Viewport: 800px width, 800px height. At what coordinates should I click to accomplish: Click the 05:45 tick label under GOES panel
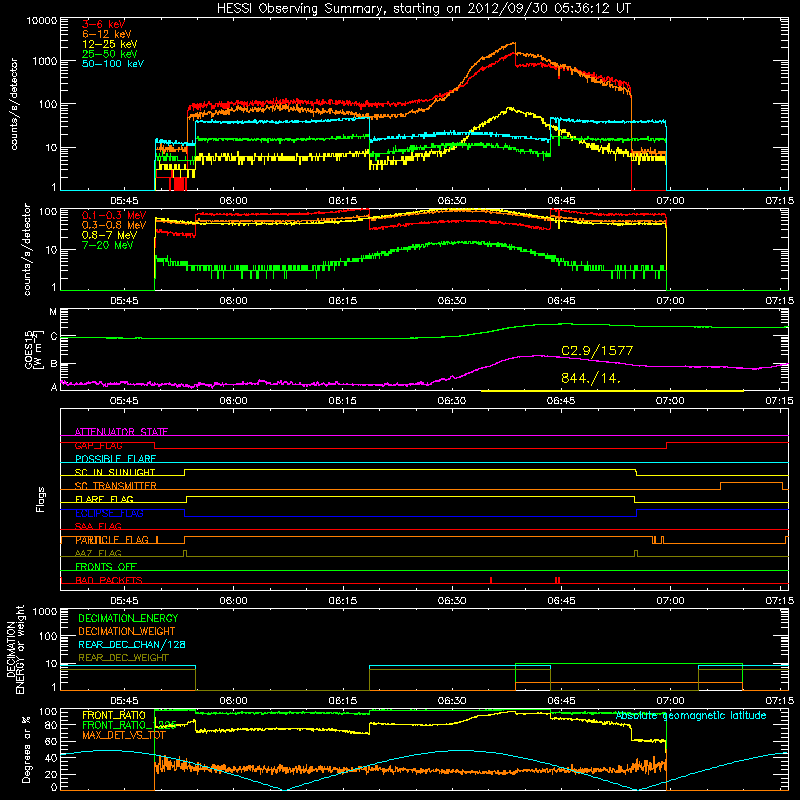pyautogui.click(x=124, y=401)
